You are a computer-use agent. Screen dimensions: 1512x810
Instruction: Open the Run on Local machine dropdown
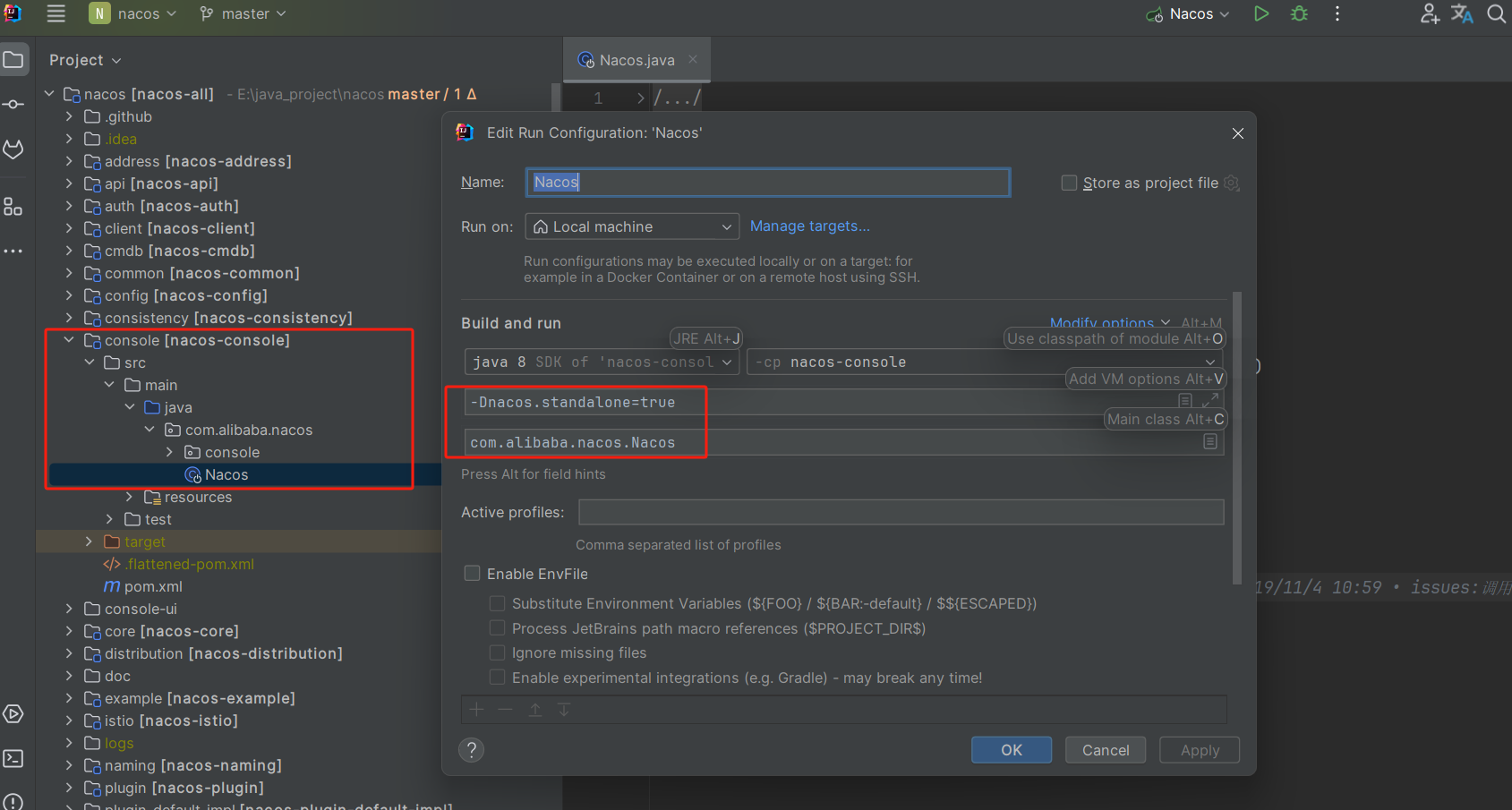pos(632,226)
